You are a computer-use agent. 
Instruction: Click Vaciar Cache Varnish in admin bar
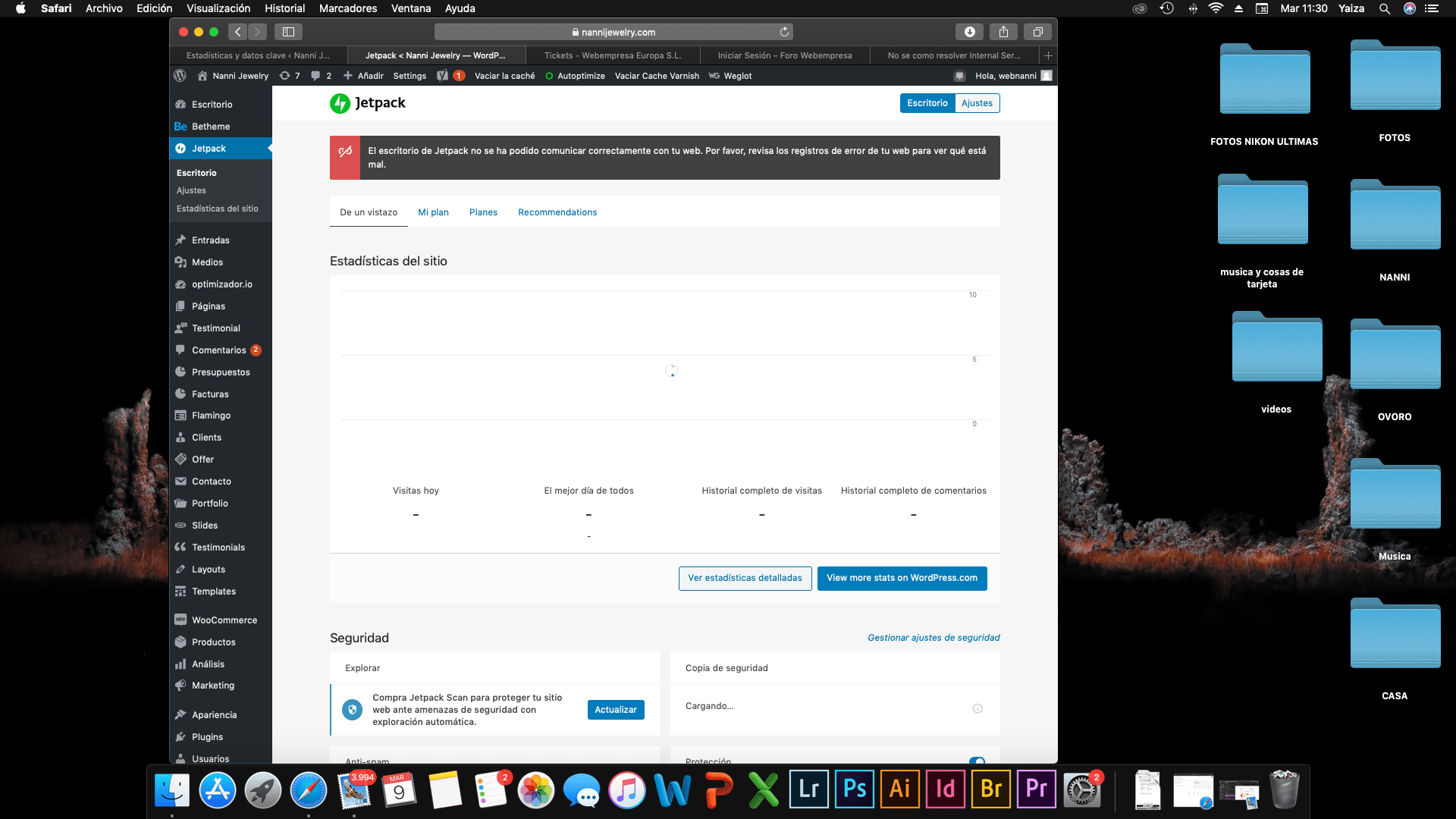(657, 76)
